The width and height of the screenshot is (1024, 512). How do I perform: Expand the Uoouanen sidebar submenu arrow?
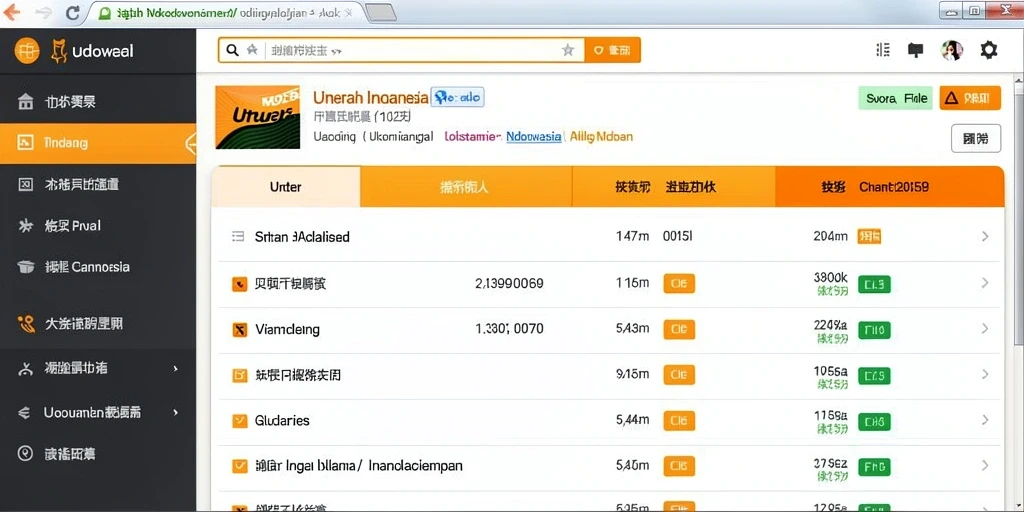click(175, 413)
